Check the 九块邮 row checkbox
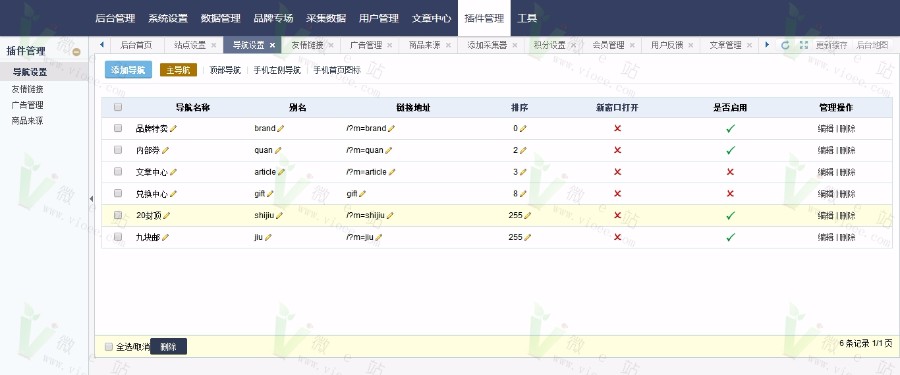 (x=118, y=237)
